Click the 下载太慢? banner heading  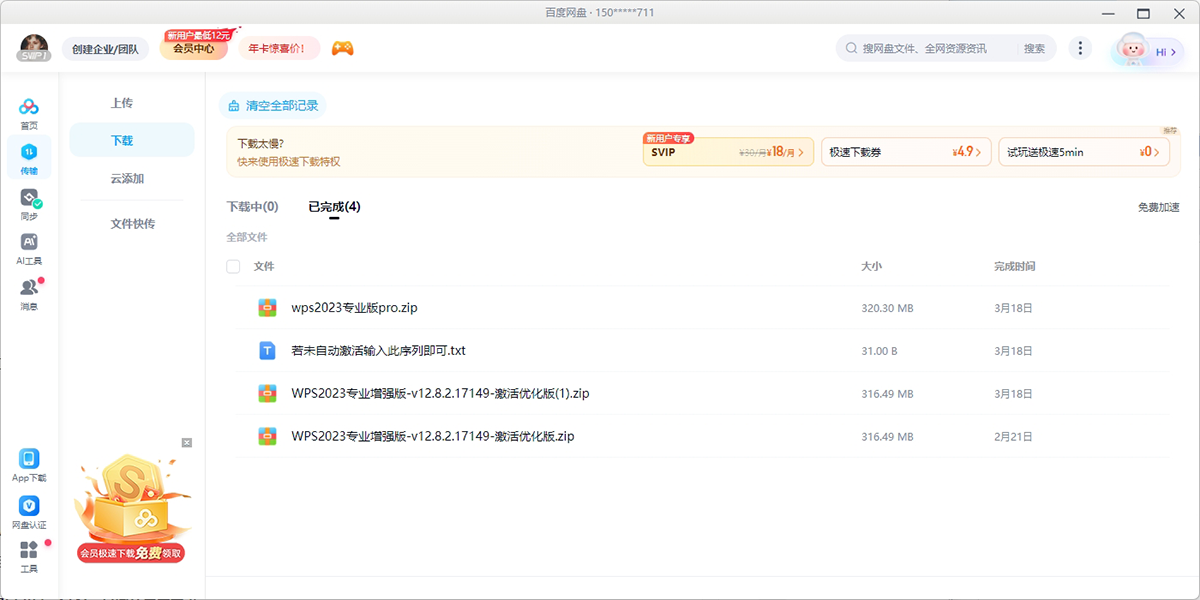pos(260,143)
